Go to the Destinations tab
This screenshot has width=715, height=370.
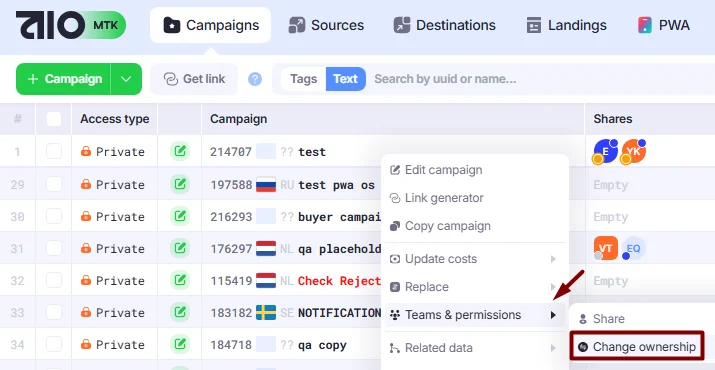coord(444,25)
